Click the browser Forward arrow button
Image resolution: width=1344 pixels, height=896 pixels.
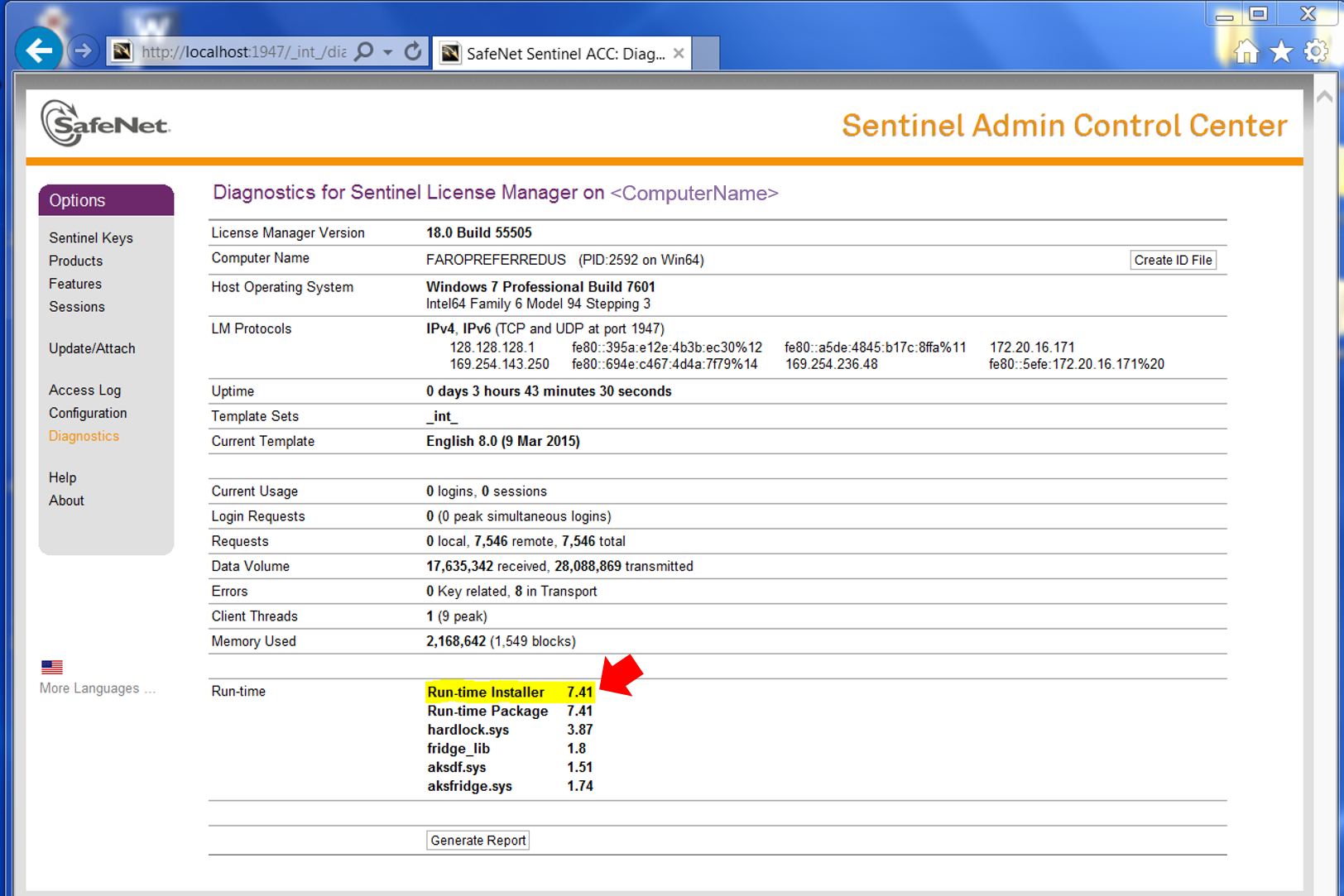click(x=82, y=51)
